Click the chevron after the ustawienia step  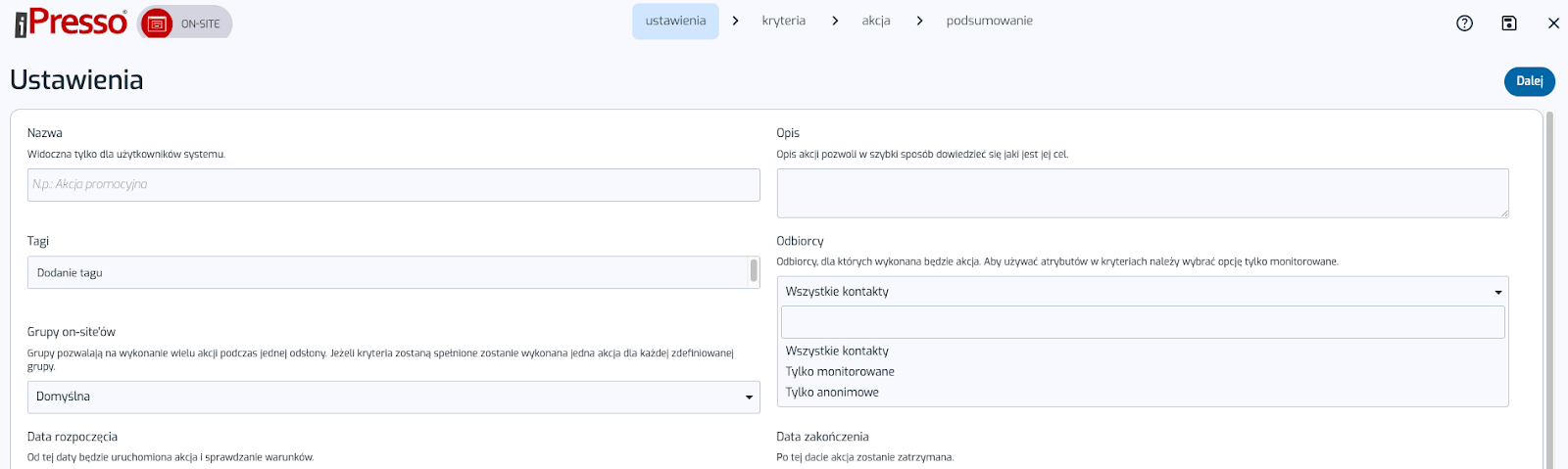click(736, 21)
